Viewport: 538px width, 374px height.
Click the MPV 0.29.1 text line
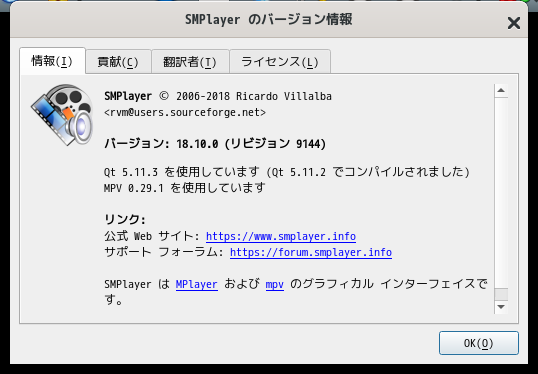pos(185,188)
